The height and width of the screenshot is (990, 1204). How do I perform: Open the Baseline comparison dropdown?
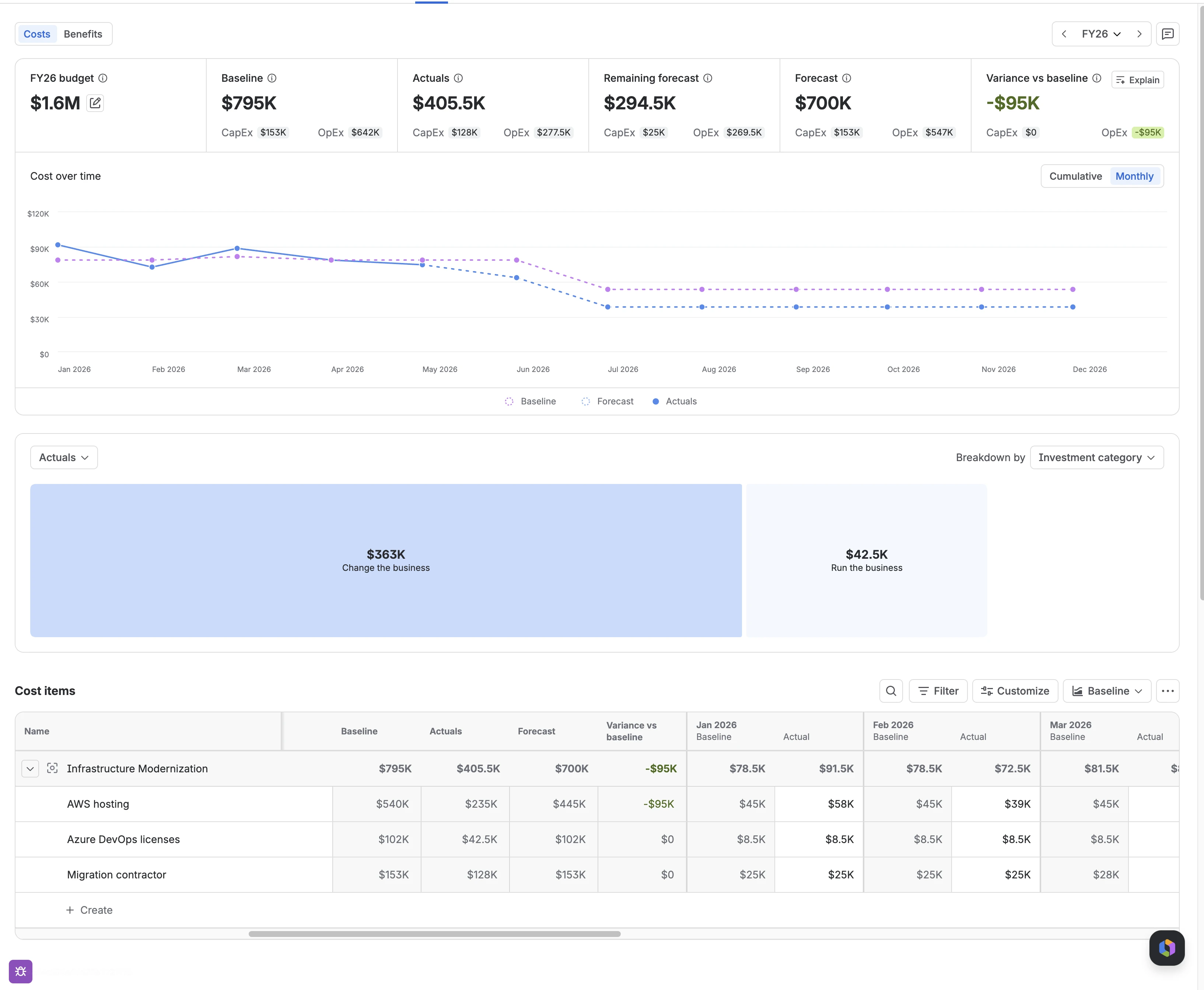point(1106,691)
